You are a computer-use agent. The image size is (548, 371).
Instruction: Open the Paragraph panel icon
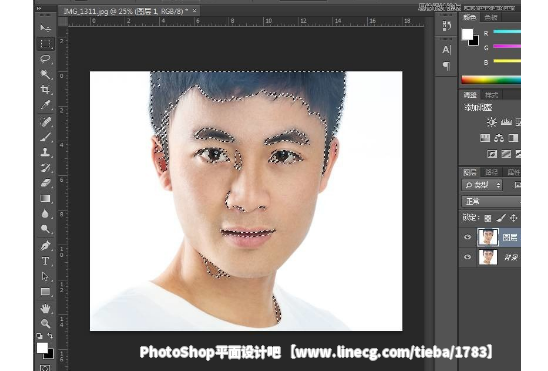click(447, 65)
